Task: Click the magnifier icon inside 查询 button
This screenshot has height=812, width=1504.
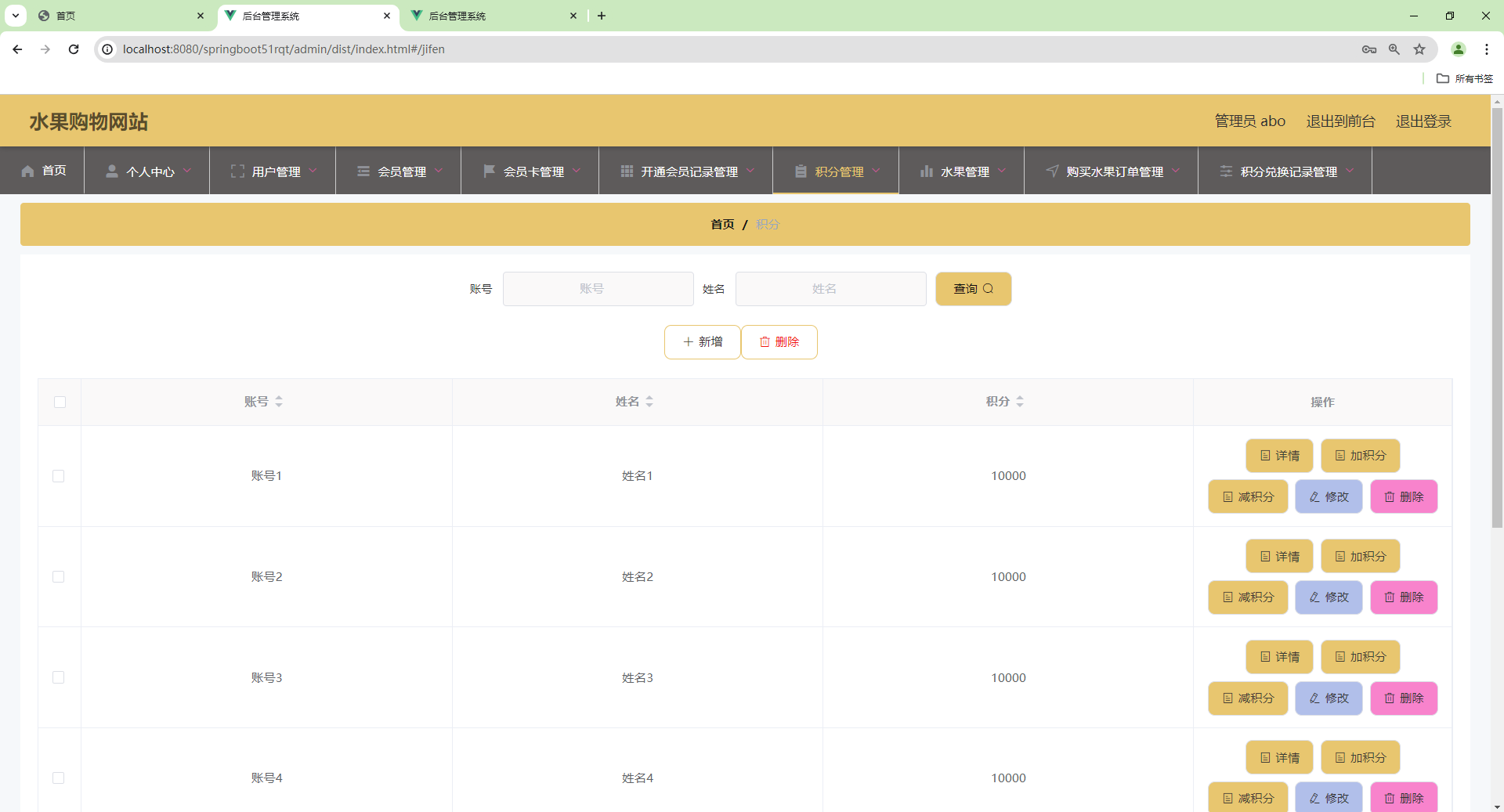Action: pyautogui.click(x=989, y=289)
